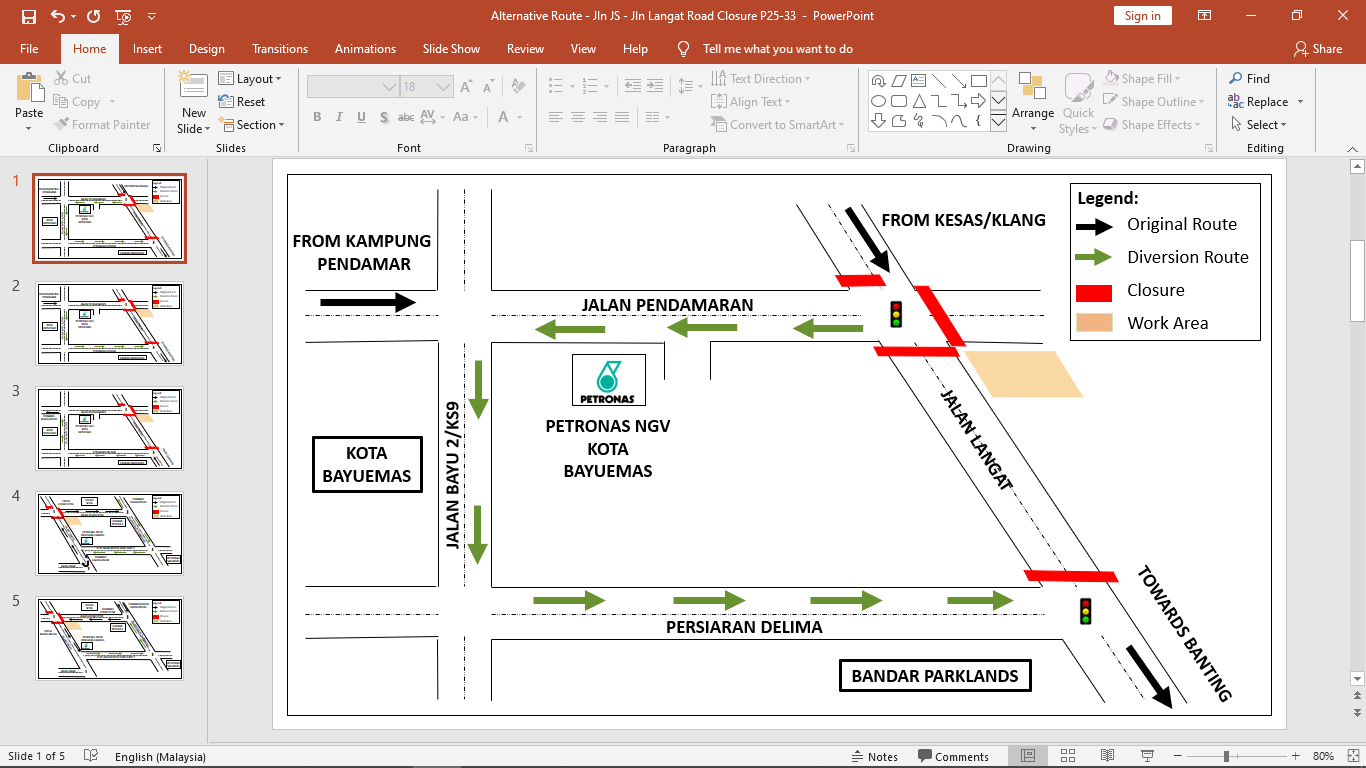
Task: Toggle Normal view in status bar
Action: pos(1028,756)
